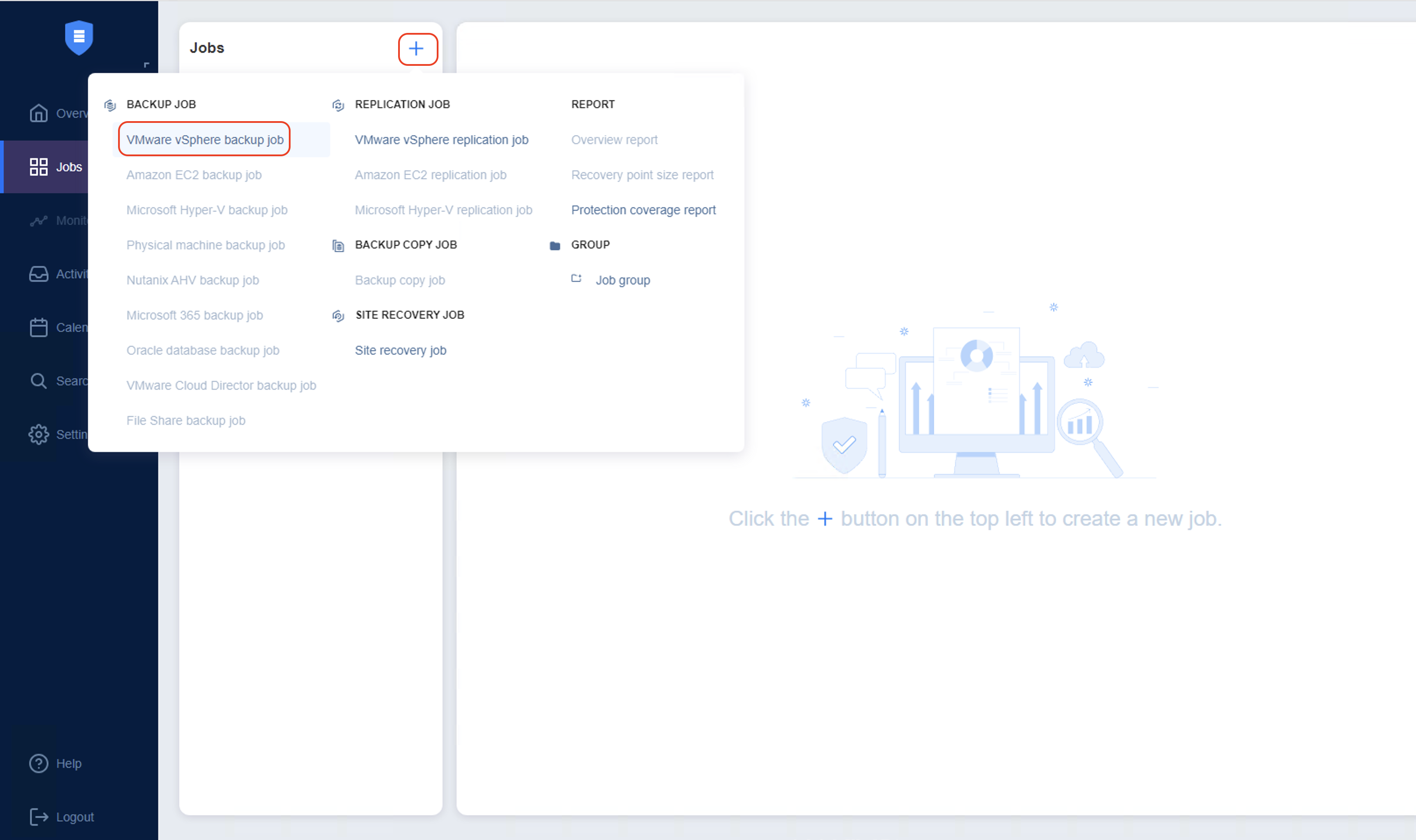Select Microsoft Hyper-V backup job

(207, 210)
